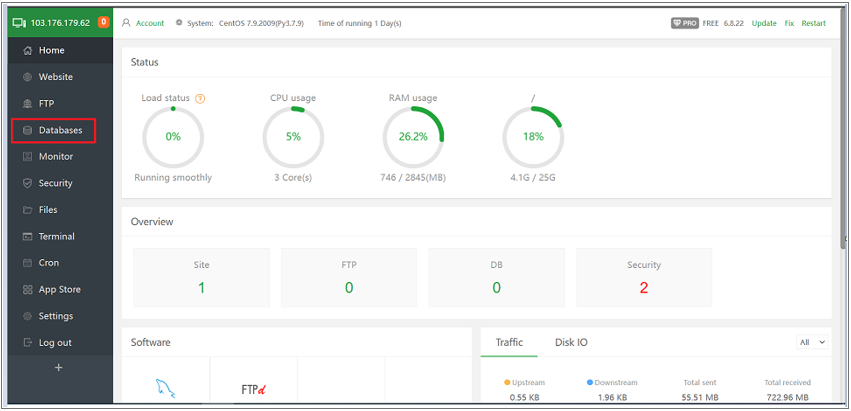Expand the All traffic dropdown

pos(812,342)
